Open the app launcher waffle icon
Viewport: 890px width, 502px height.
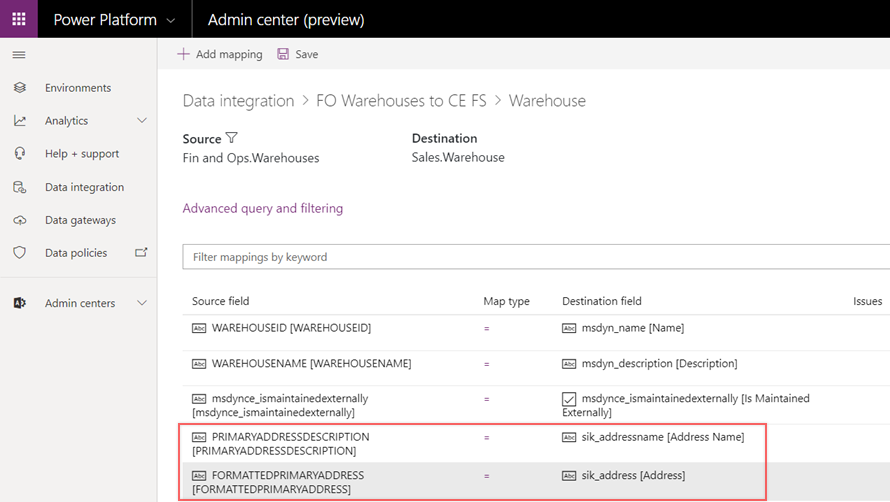18,19
